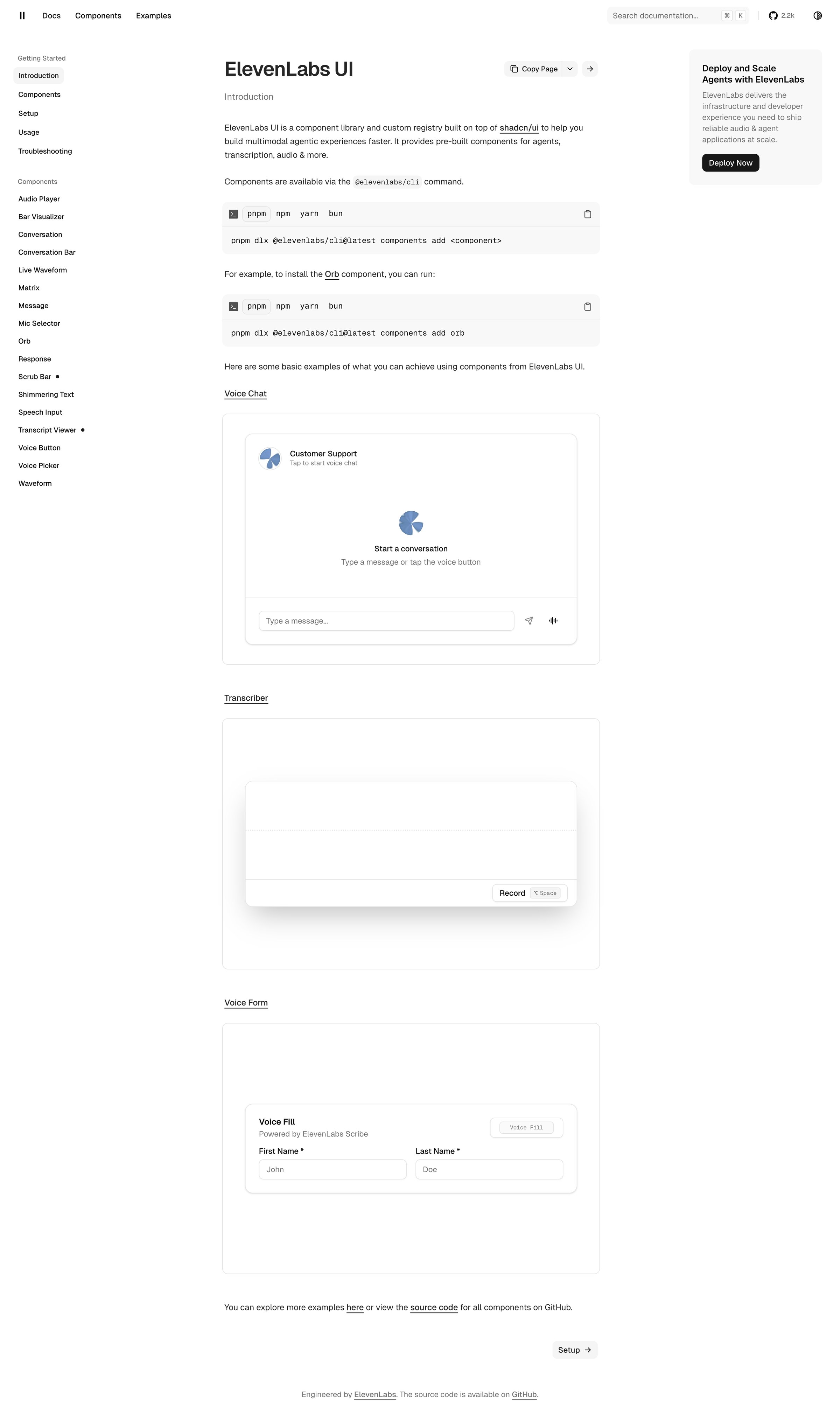840x1421 pixels.
Task: Click the First Name input field
Action: click(333, 1169)
